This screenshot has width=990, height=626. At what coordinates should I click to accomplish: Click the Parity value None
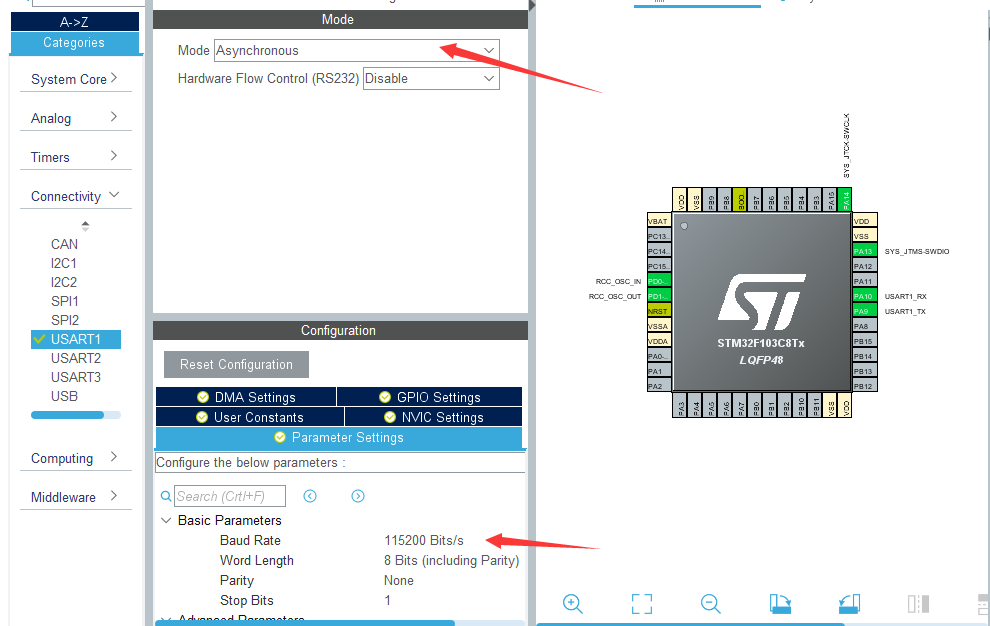pyautogui.click(x=399, y=581)
